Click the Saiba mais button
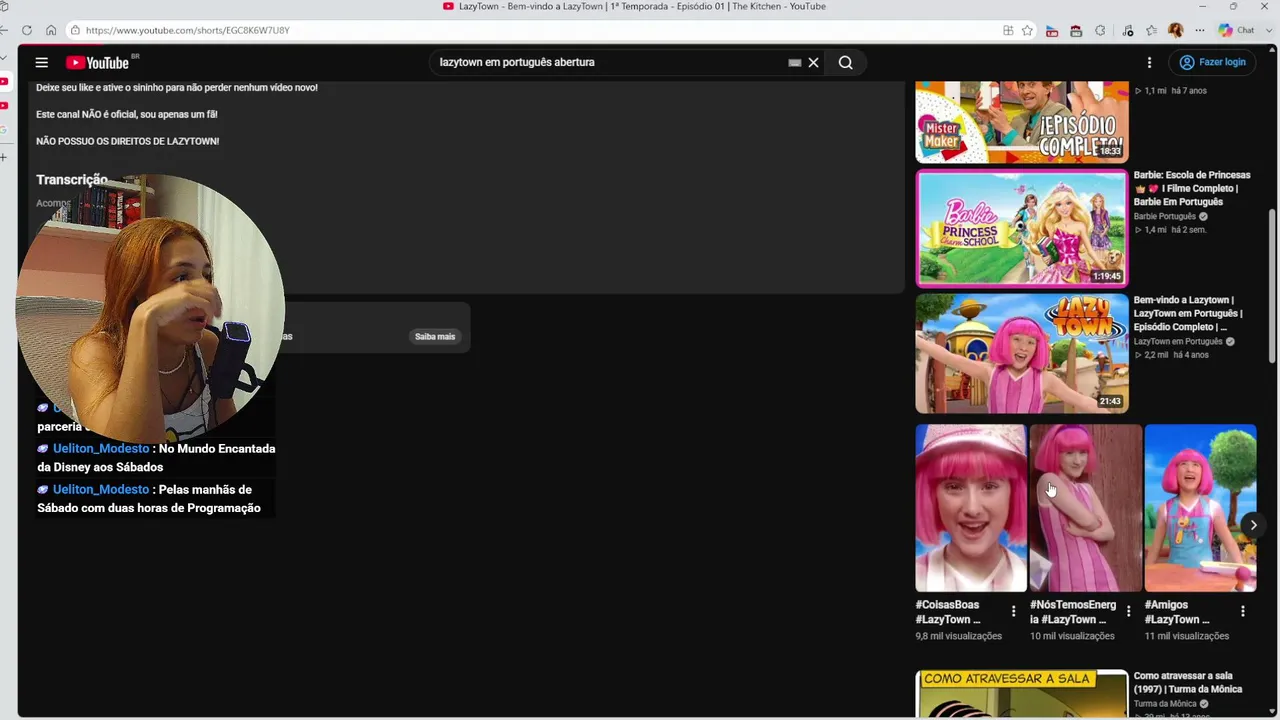Image resolution: width=1280 pixels, height=720 pixels. pos(435,337)
